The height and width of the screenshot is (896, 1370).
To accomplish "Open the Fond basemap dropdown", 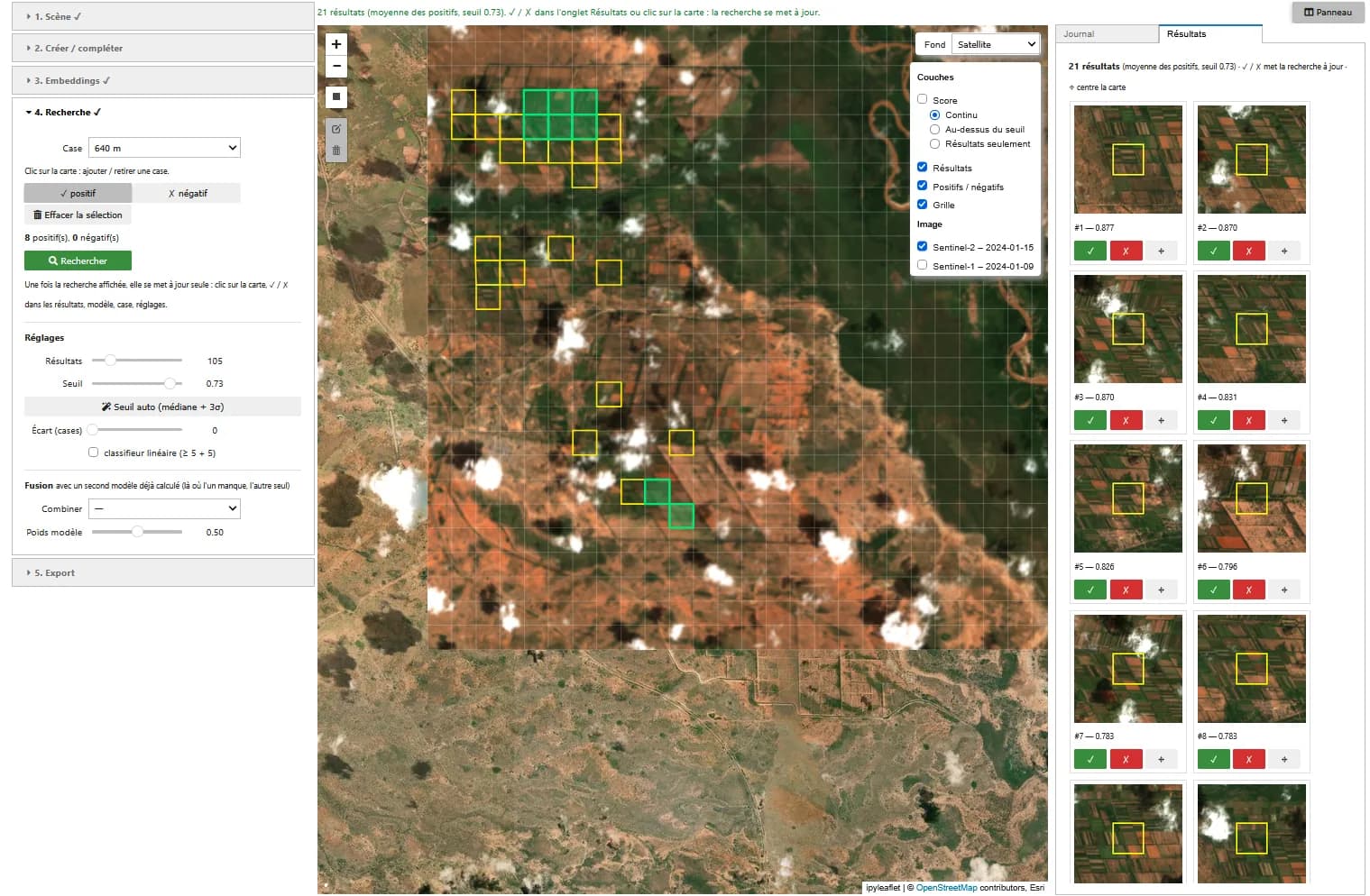I will (996, 44).
